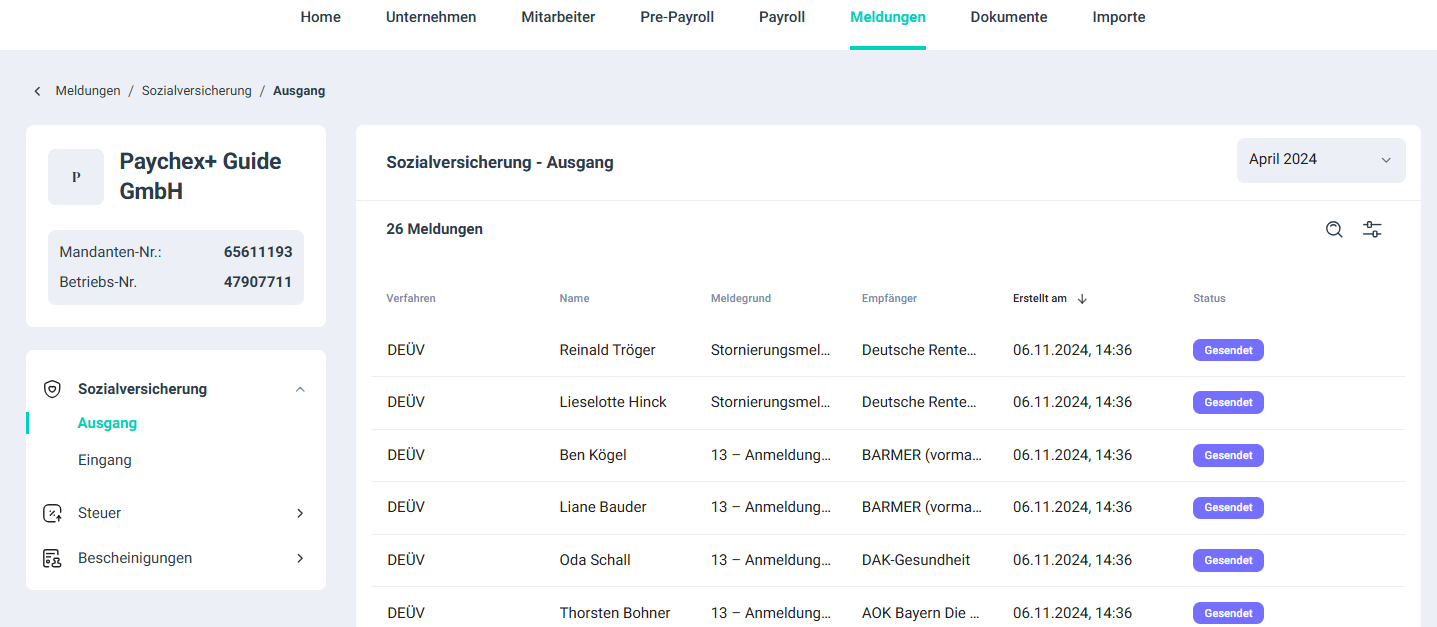1437x627 pixels.
Task: Click the Steuer percent icon
Action: [53, 513]
